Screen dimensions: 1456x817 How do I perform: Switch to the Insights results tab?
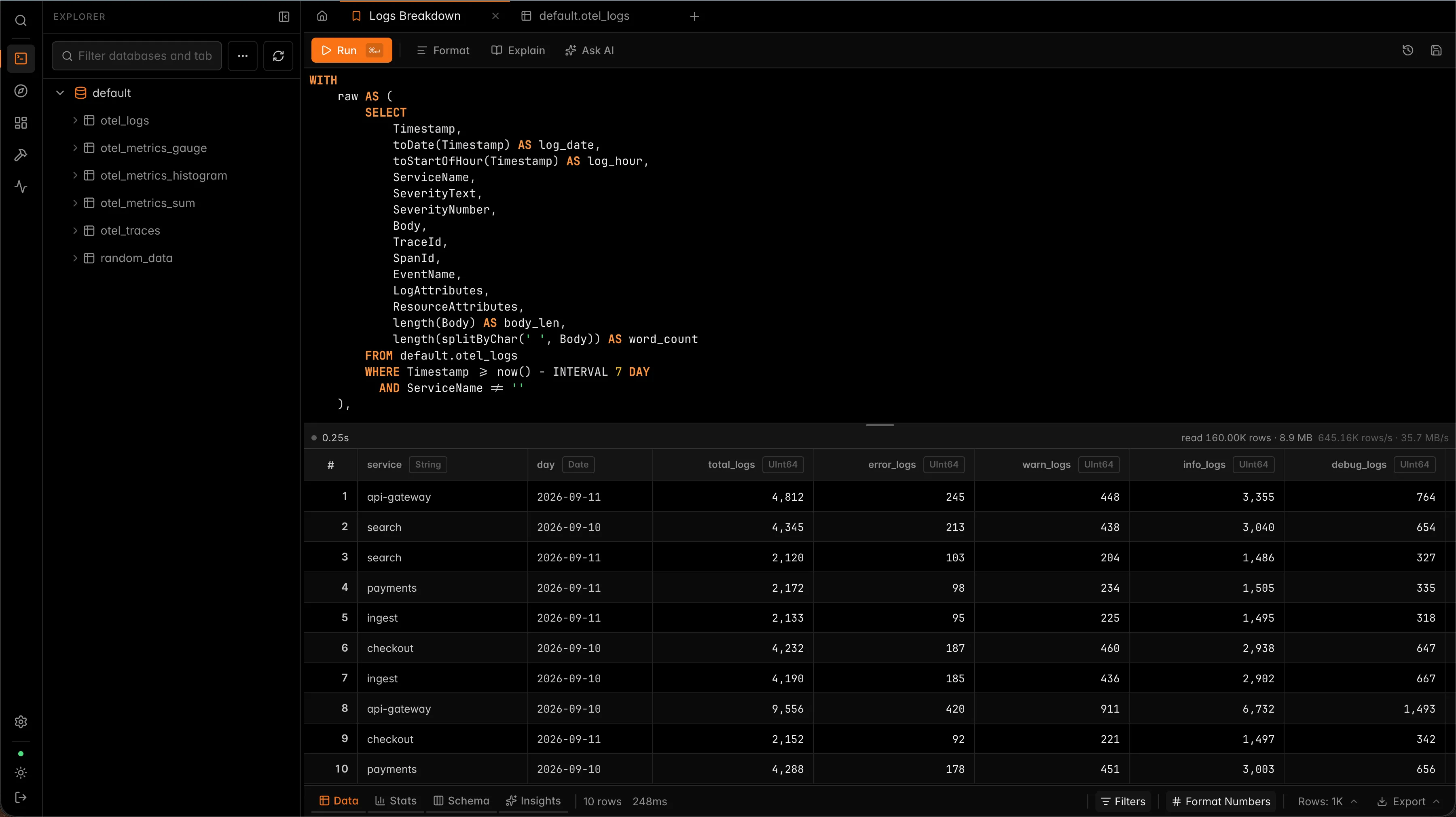(533, 800)
